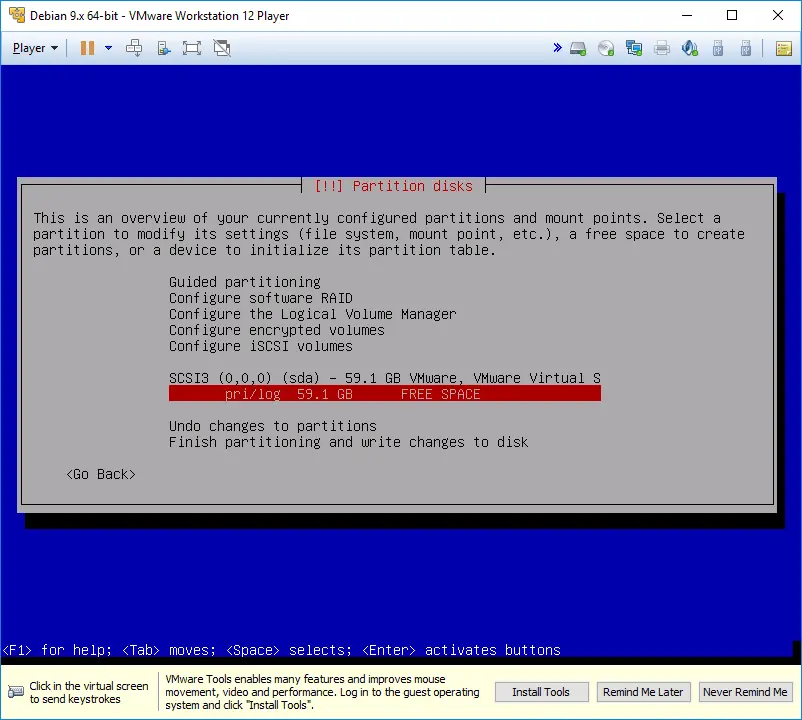The height and width of the screenshot is (720, 802).
Task: Click the network adapter device icon
Action: pyautogui.click(x=634, y=49)
